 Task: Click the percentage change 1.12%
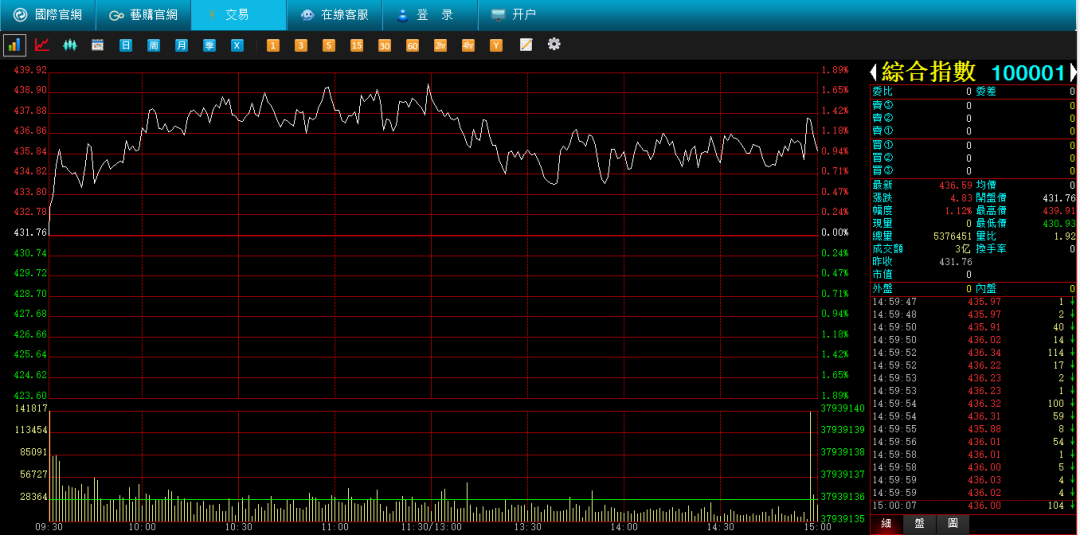click(x=958, y=211)
